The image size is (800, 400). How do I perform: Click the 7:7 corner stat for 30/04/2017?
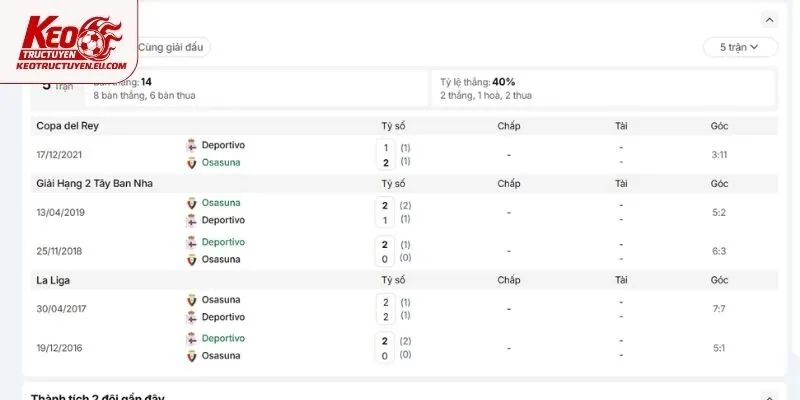(719, 309)
